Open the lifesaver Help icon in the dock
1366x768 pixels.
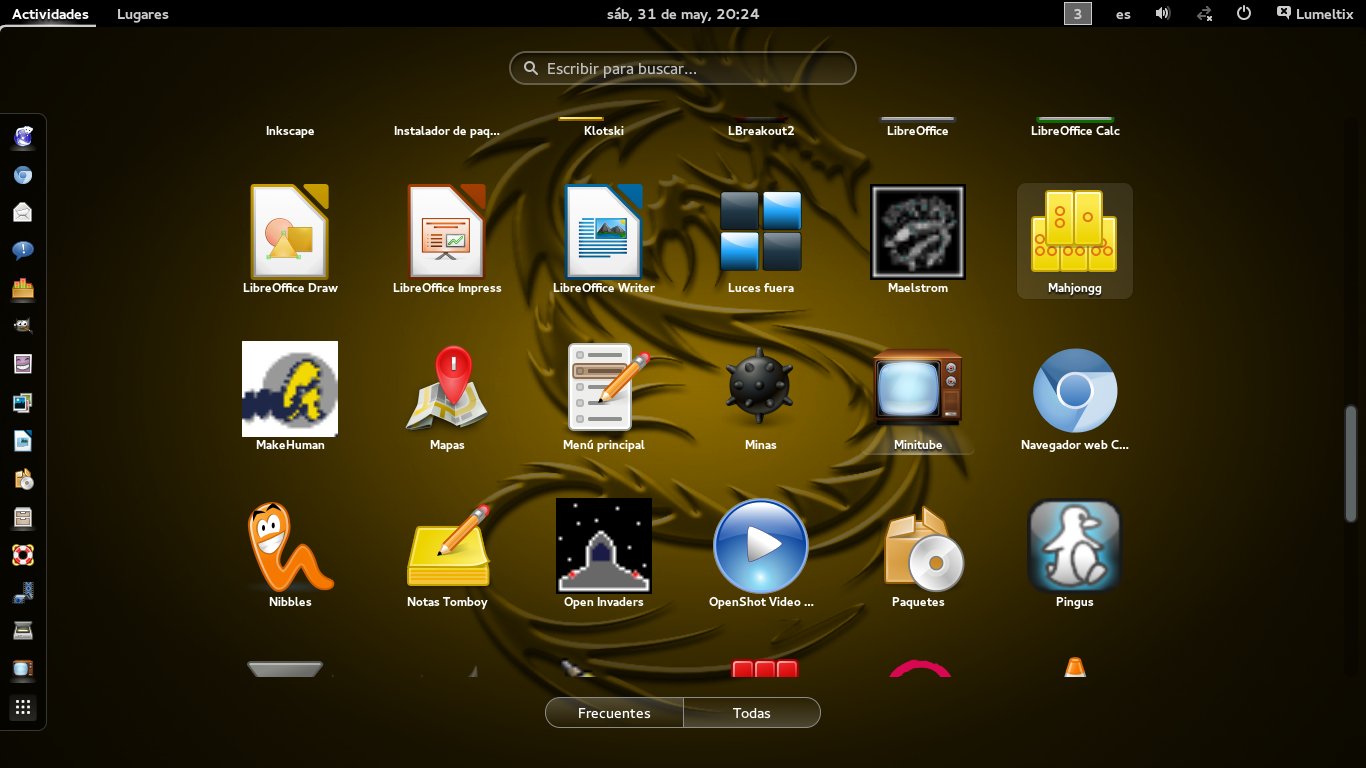(x=23, y=555)
